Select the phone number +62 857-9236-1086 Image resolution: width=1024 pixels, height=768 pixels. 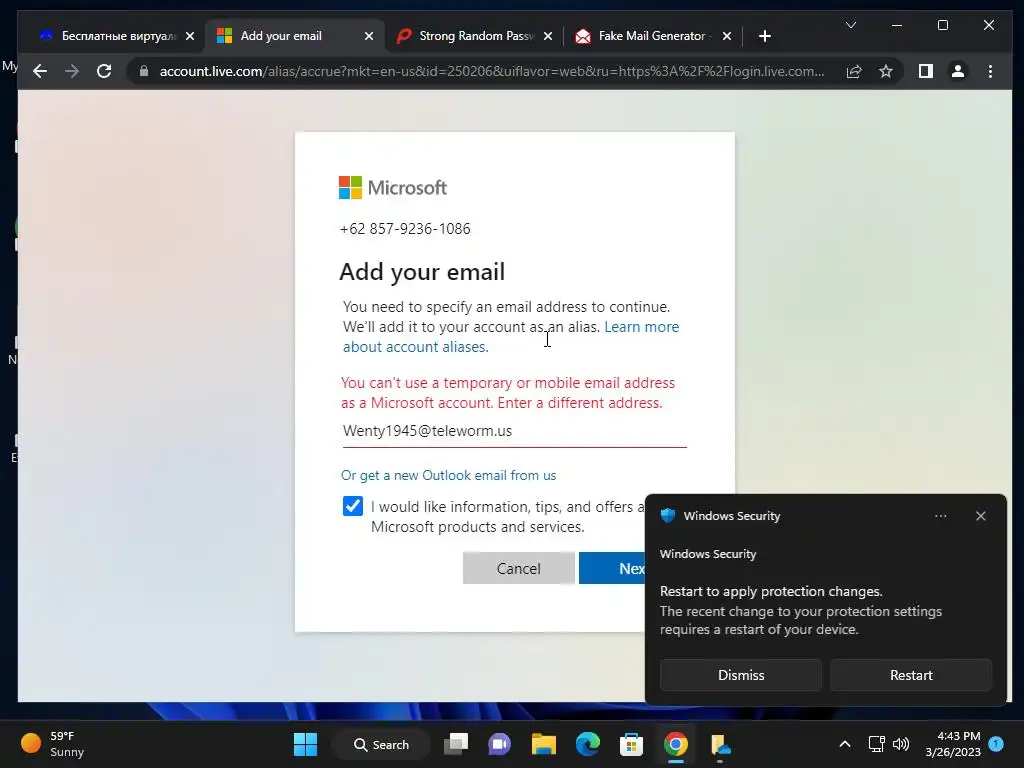pyautogui.click(x=405, y=229)
